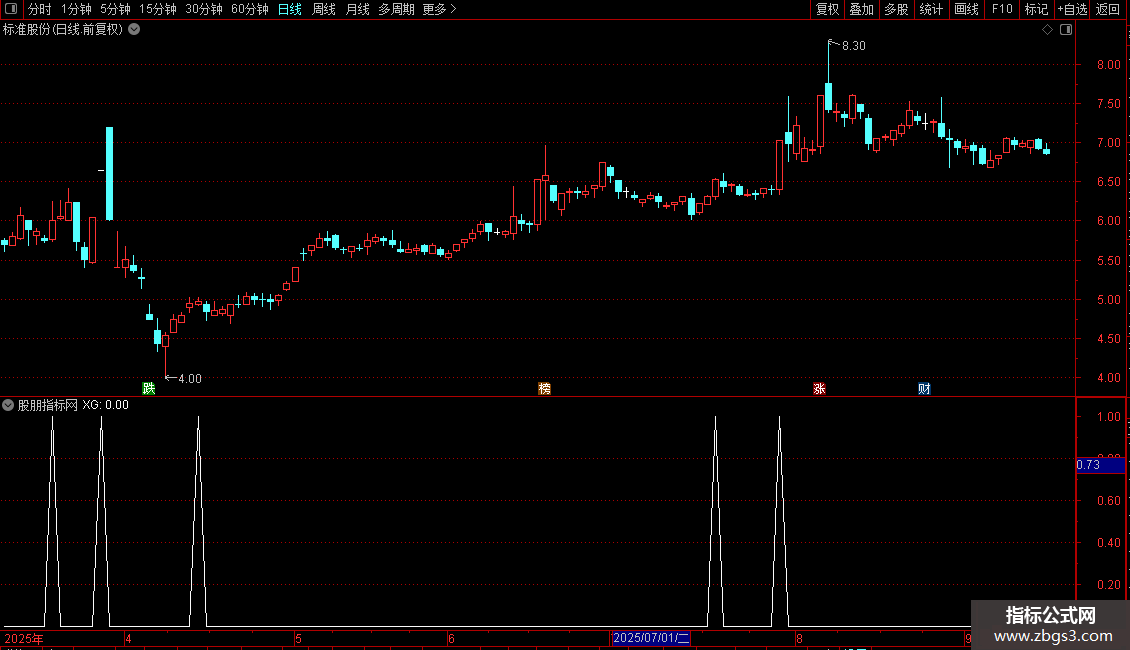Select the 日线 daily period tab

[290, 9]
